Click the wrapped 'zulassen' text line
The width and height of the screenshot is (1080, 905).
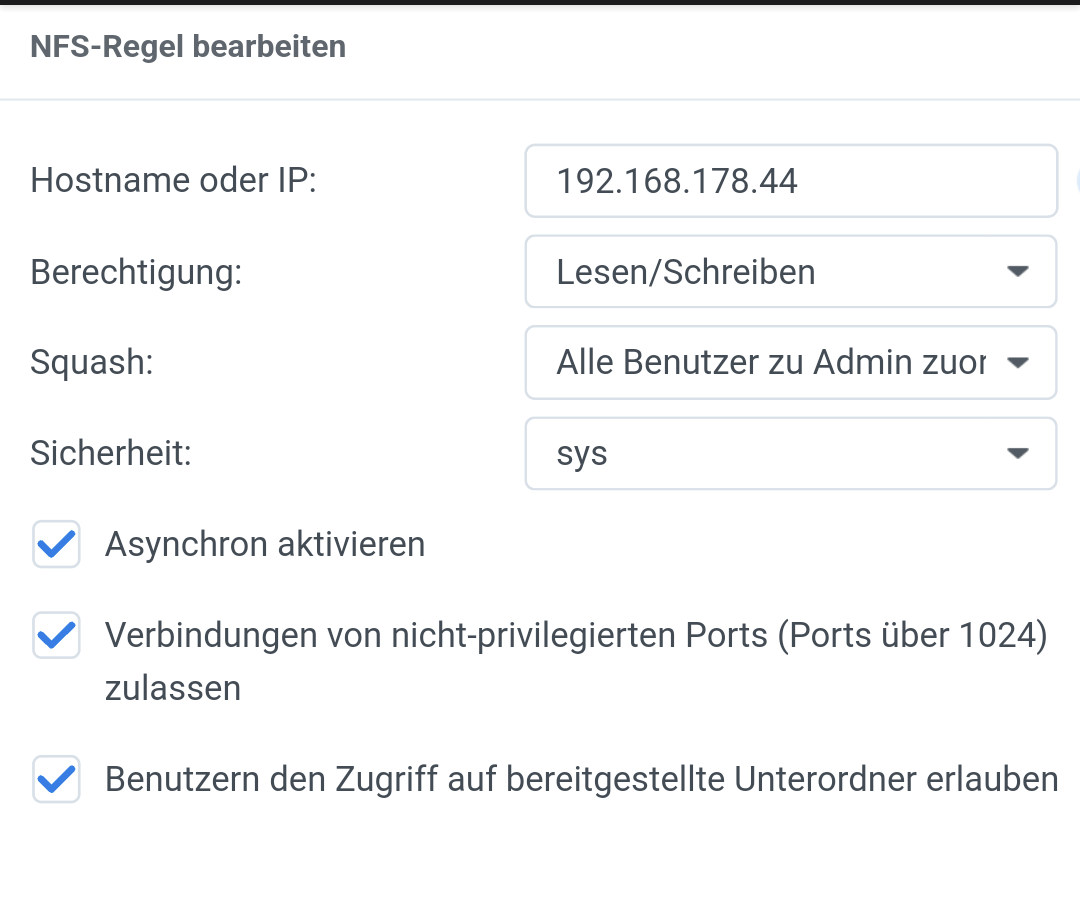tap(173, 689)
